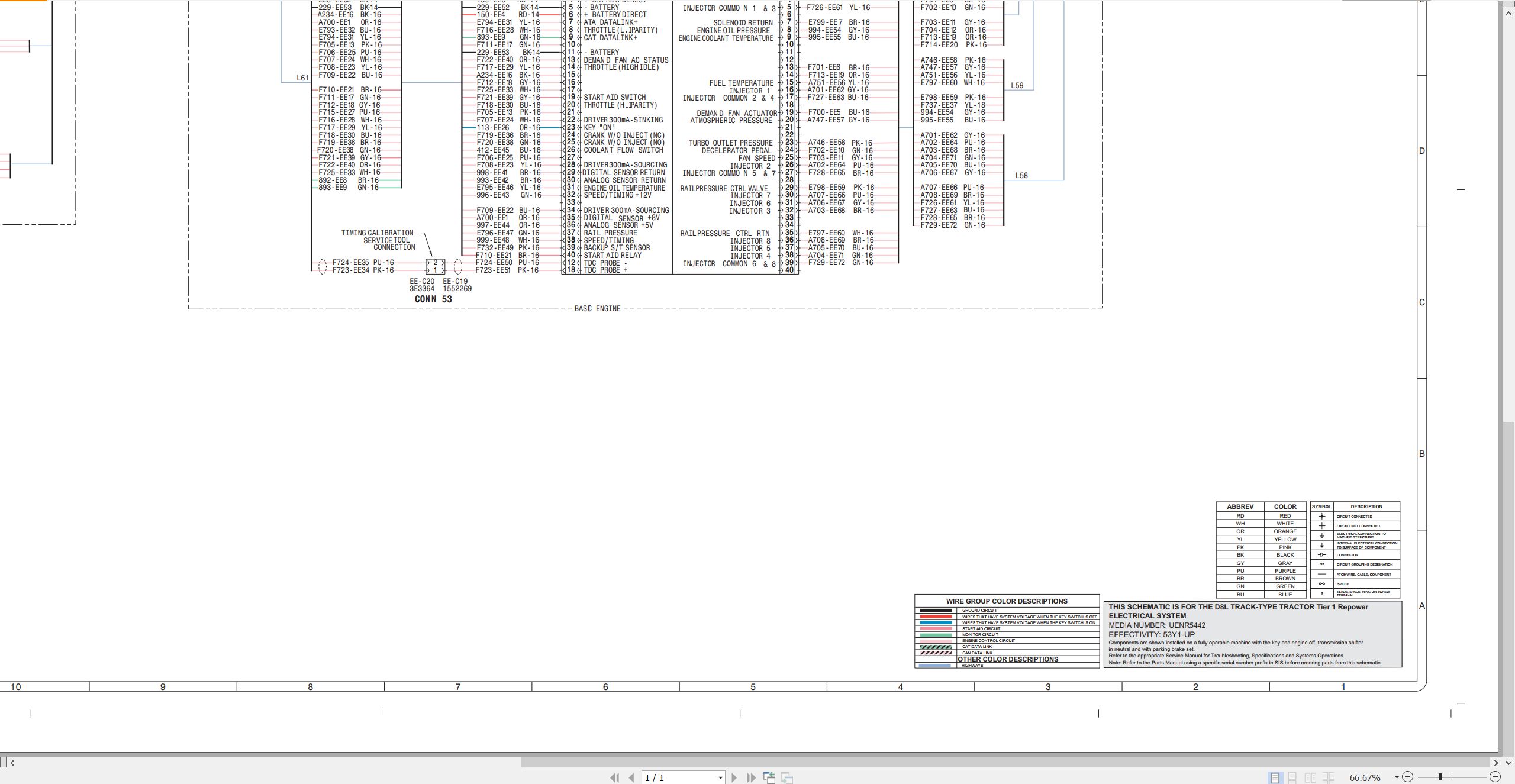Click the BASIC ENGINE label

coord(597,308)
